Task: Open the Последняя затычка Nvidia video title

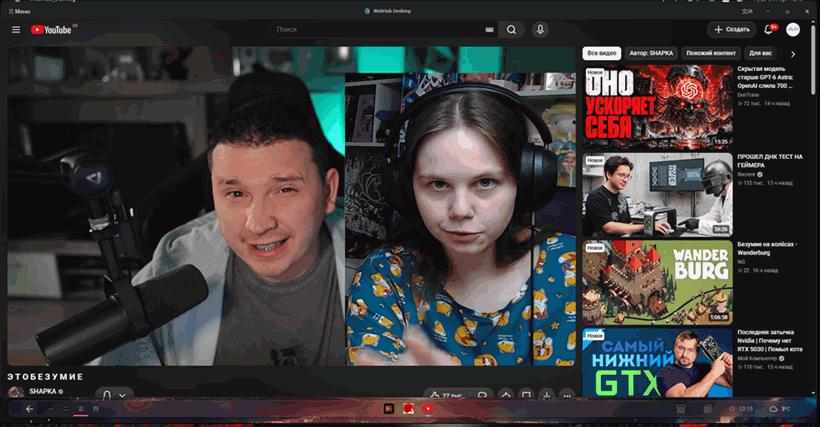Action: click(769, 340)
